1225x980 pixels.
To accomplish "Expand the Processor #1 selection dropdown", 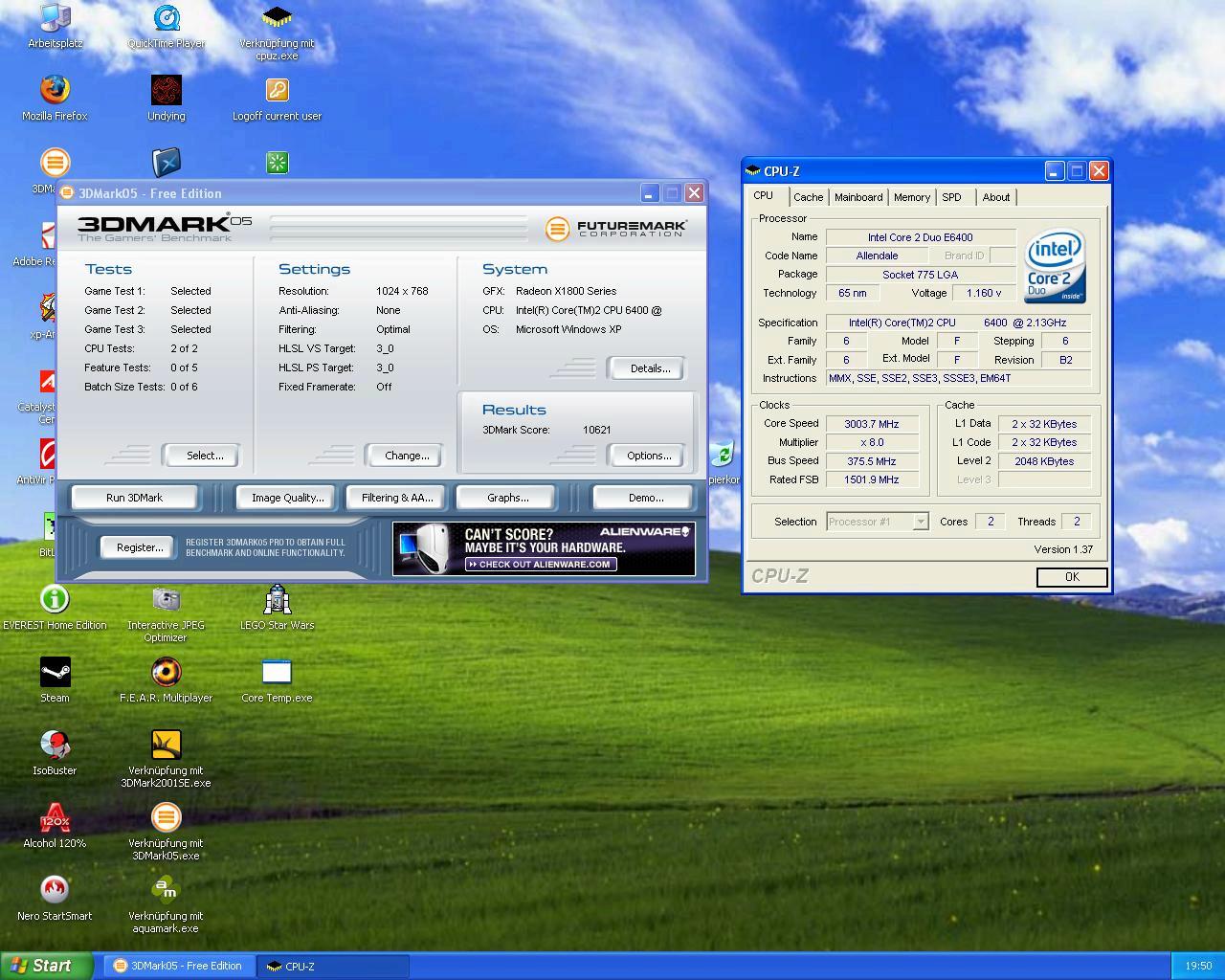I will [x=920, y=522].
